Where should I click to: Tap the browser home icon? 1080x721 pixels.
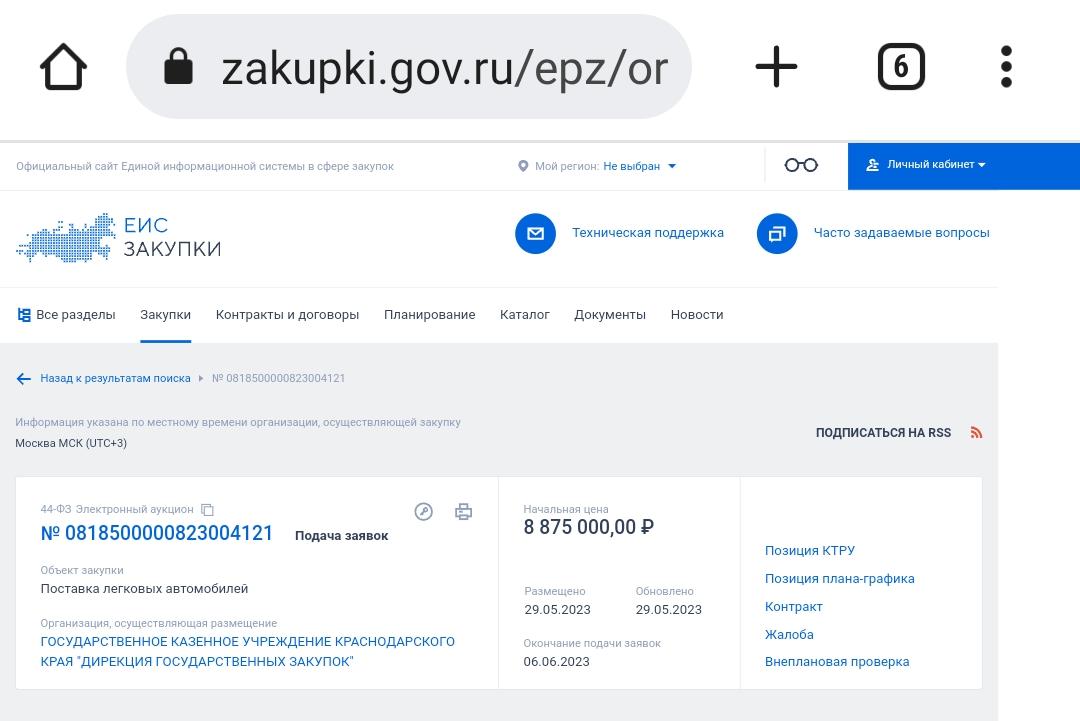tap(63, 66)
